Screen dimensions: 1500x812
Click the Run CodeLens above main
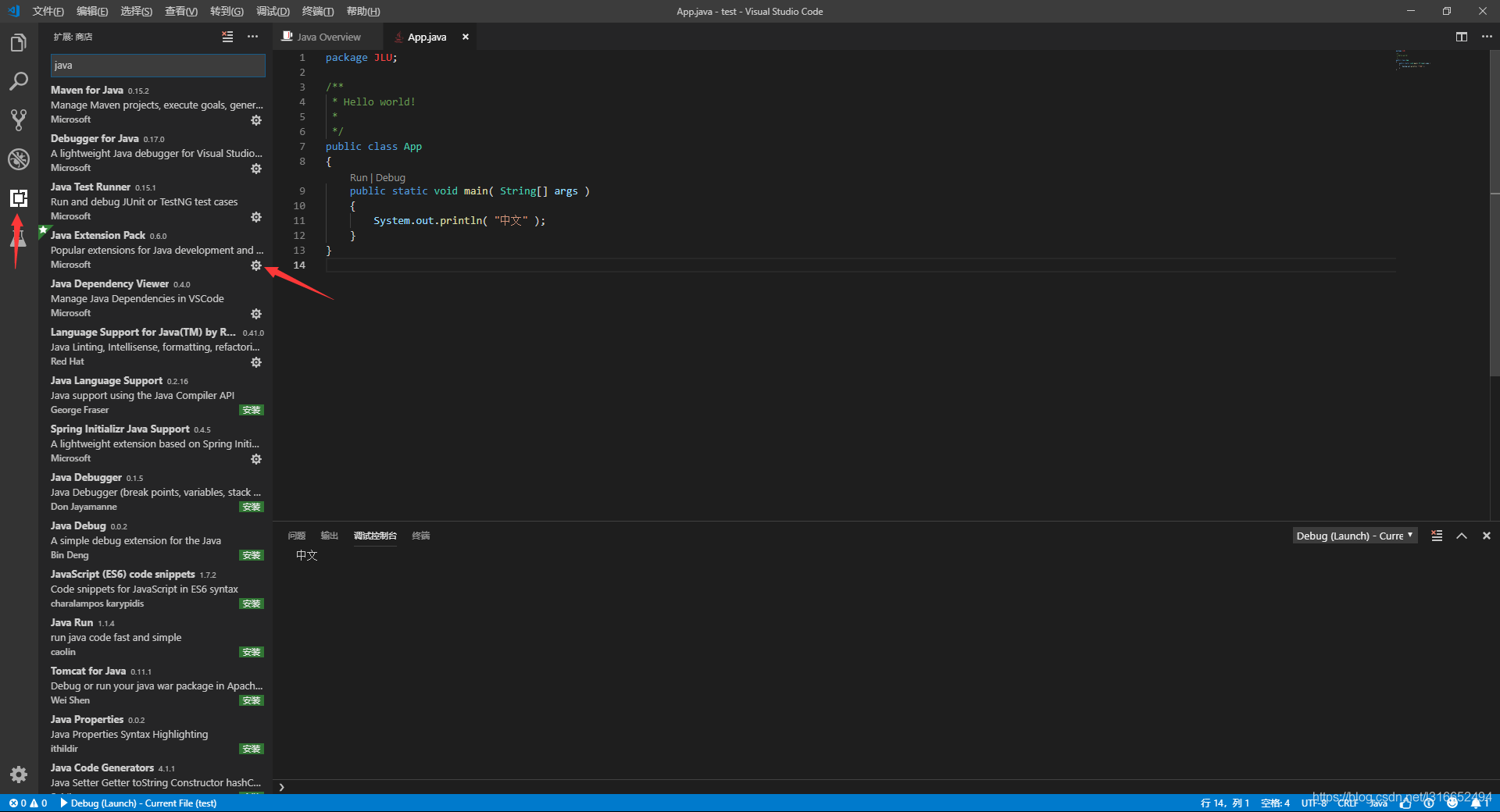coord(359,177)
